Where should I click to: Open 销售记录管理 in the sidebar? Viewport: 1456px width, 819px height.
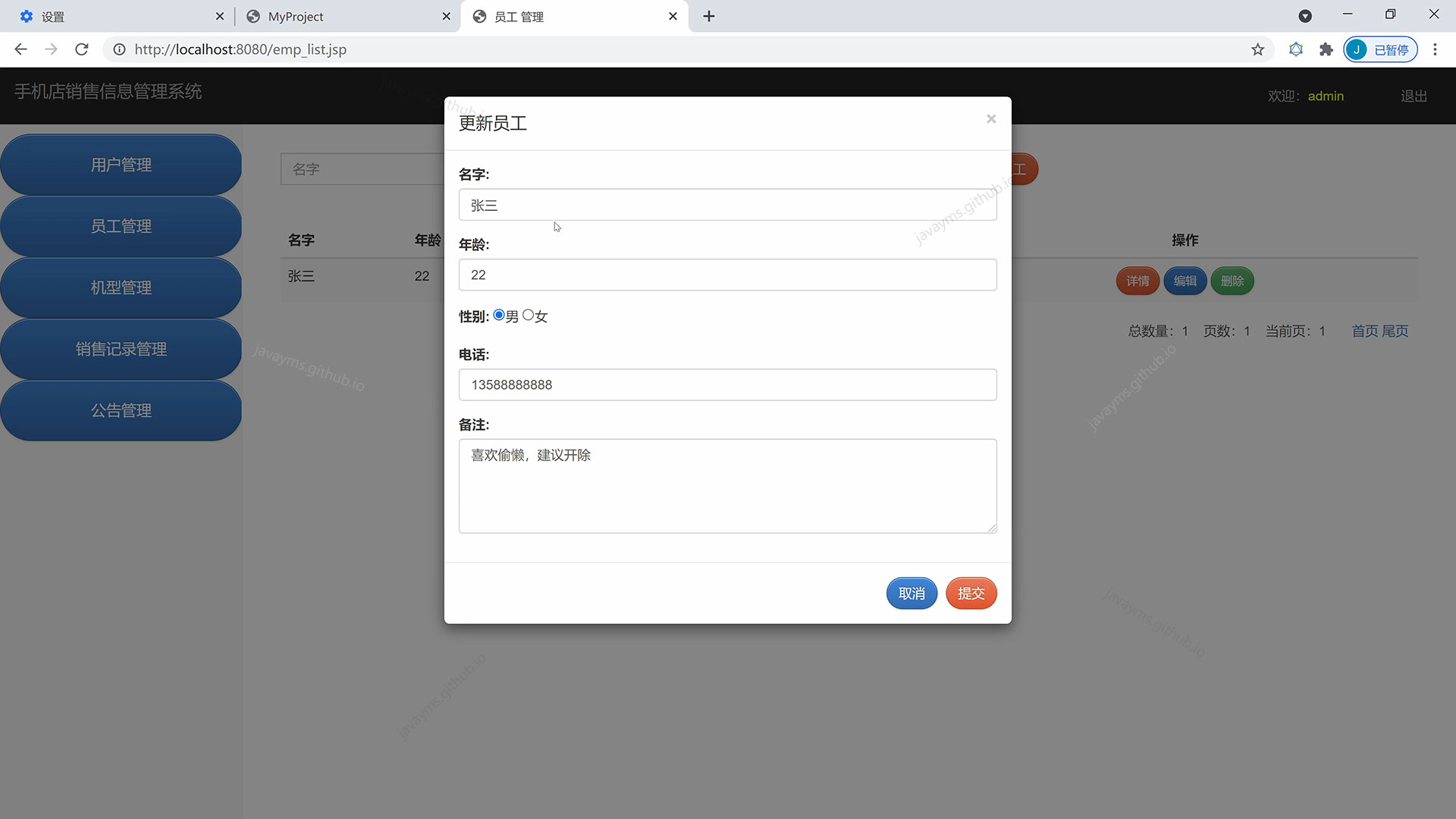point(121,349)
